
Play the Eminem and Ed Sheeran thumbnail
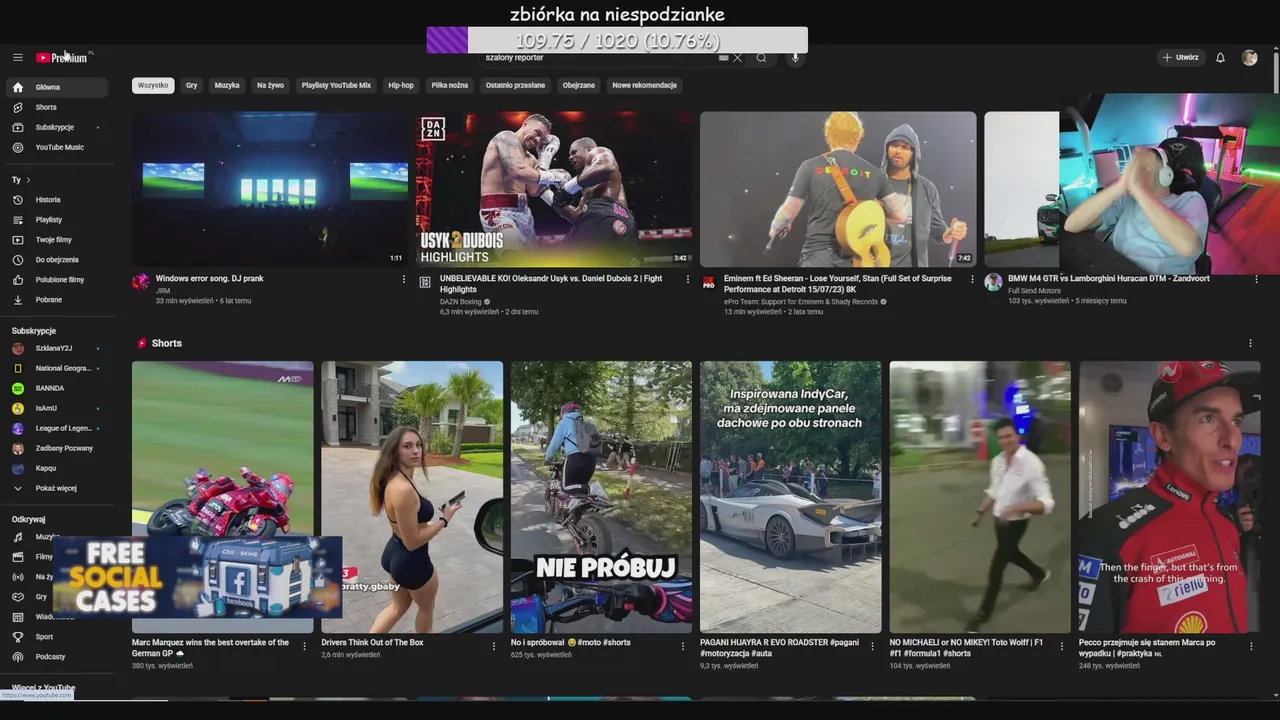click(x=838, y=189)
